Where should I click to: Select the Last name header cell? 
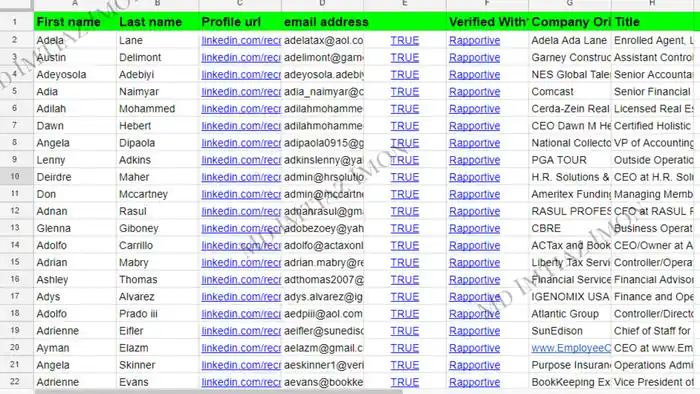click(x=158, y=22)
